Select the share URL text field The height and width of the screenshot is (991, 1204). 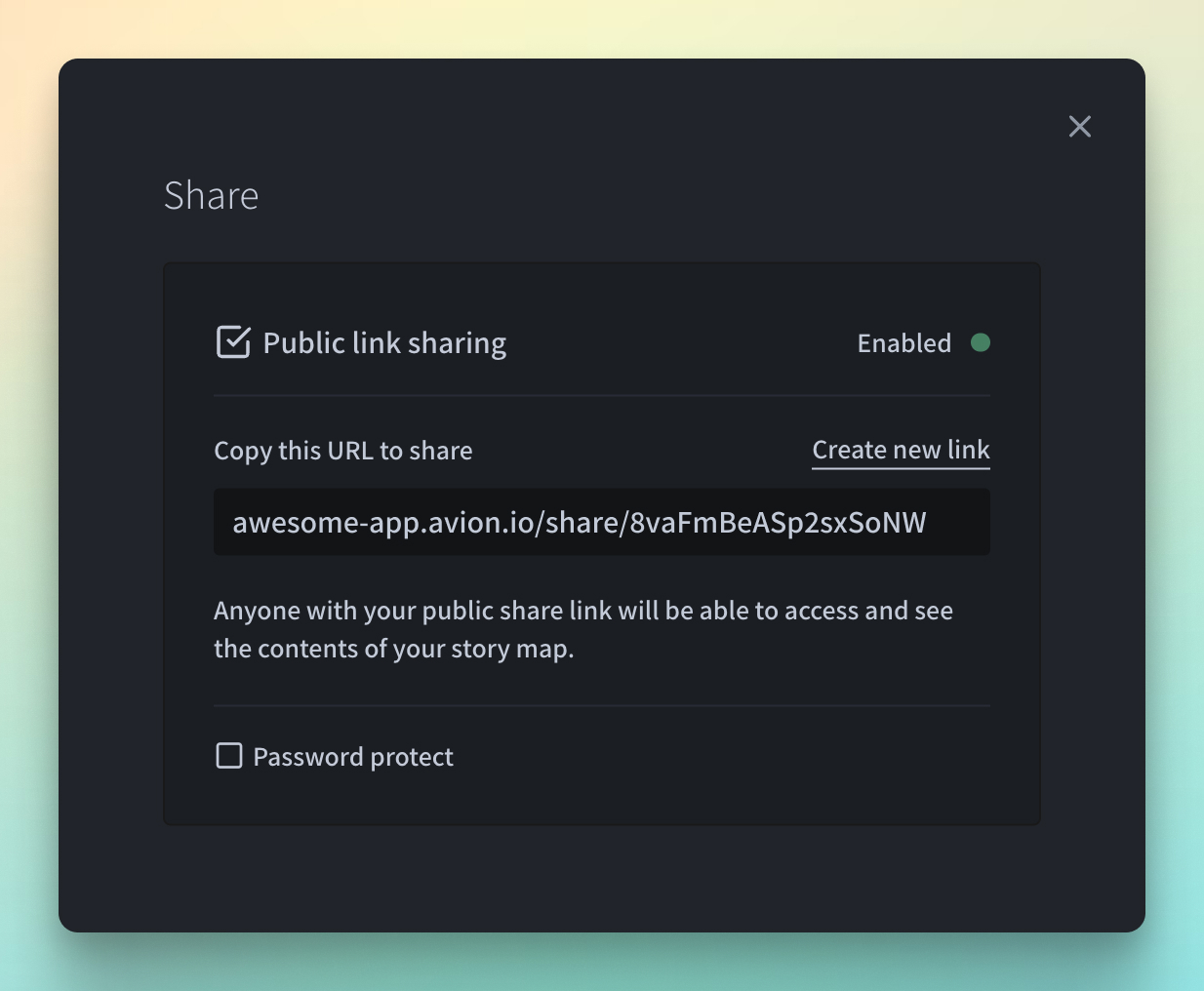pos(601,522)
